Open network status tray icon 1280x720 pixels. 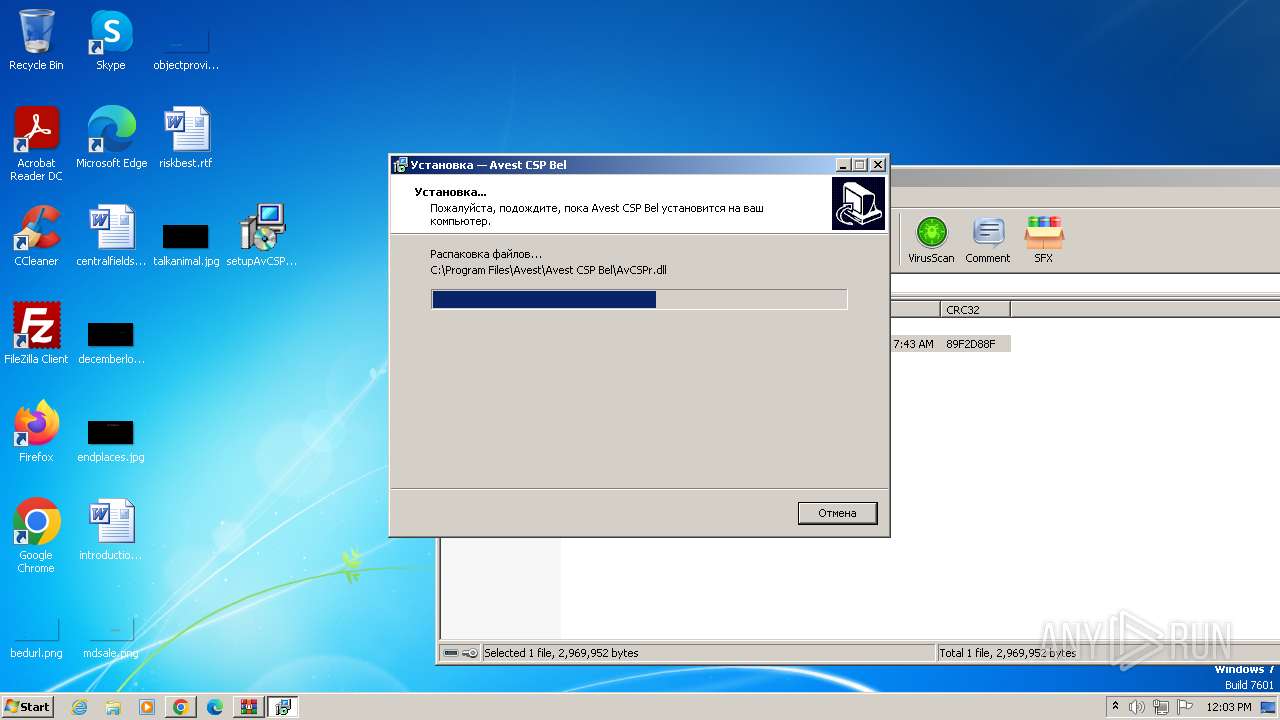point(1160,707)
